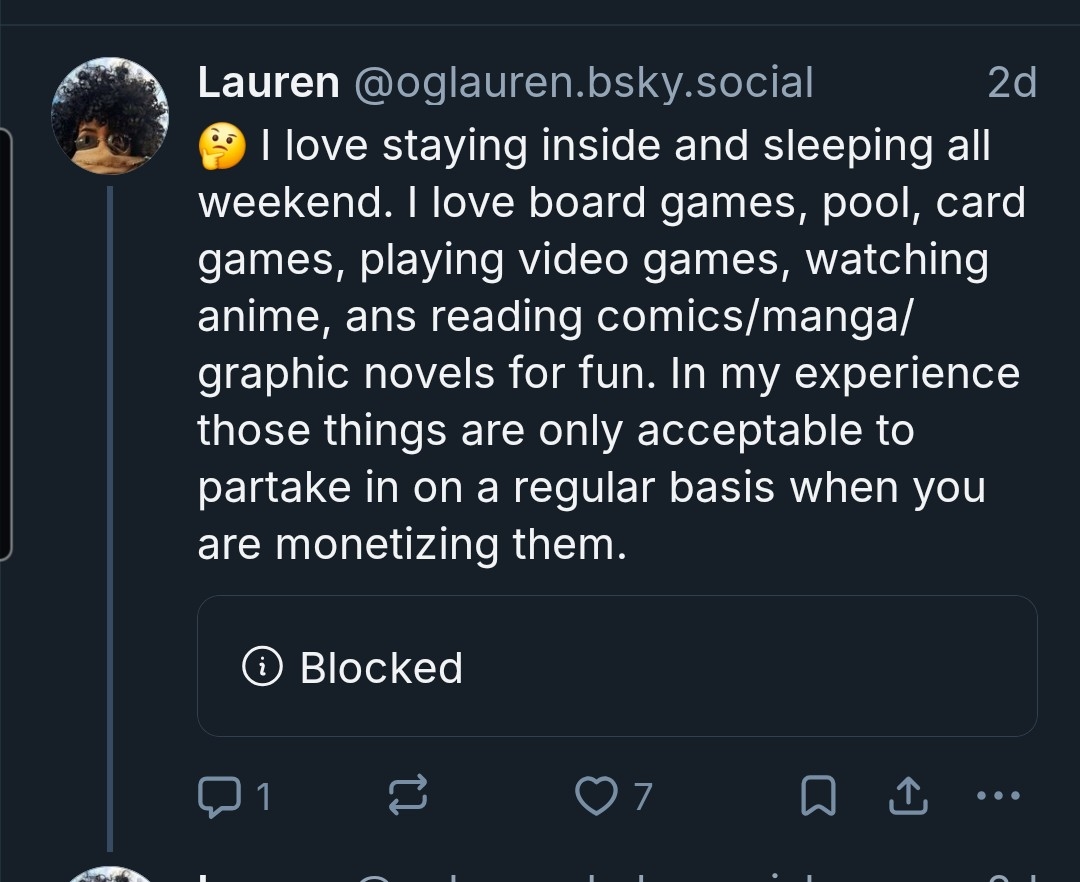This screenshot has width=1080, height=882.
Task: Click the thinking face emoji in the post
Action: [221, 147]
